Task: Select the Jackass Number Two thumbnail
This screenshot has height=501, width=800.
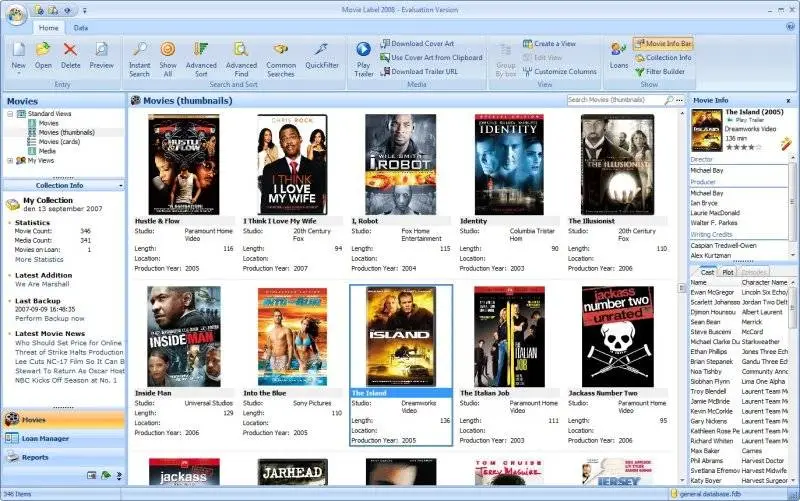Action: [618, 336]
